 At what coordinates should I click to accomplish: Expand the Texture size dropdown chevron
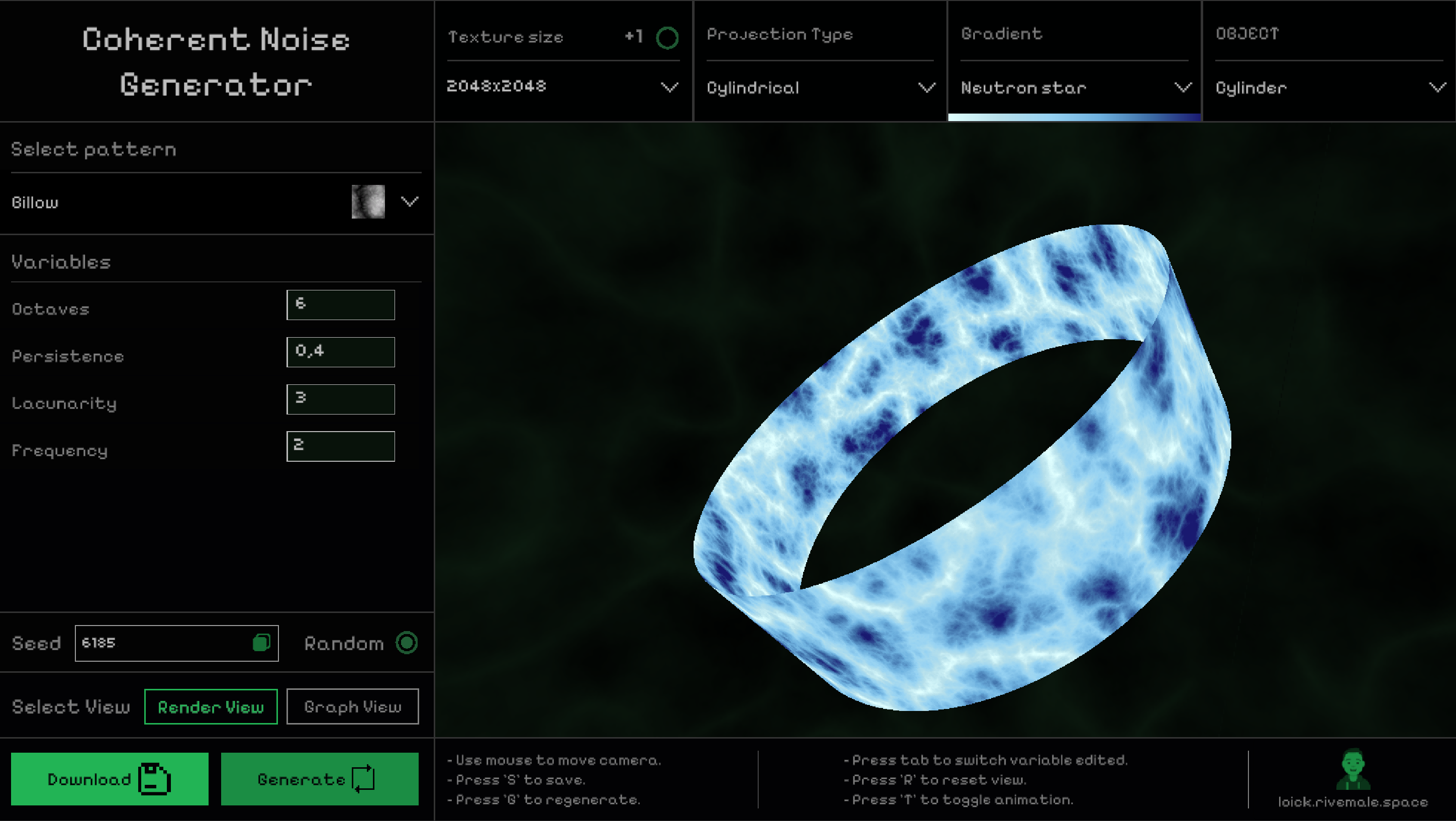point(669,87)
